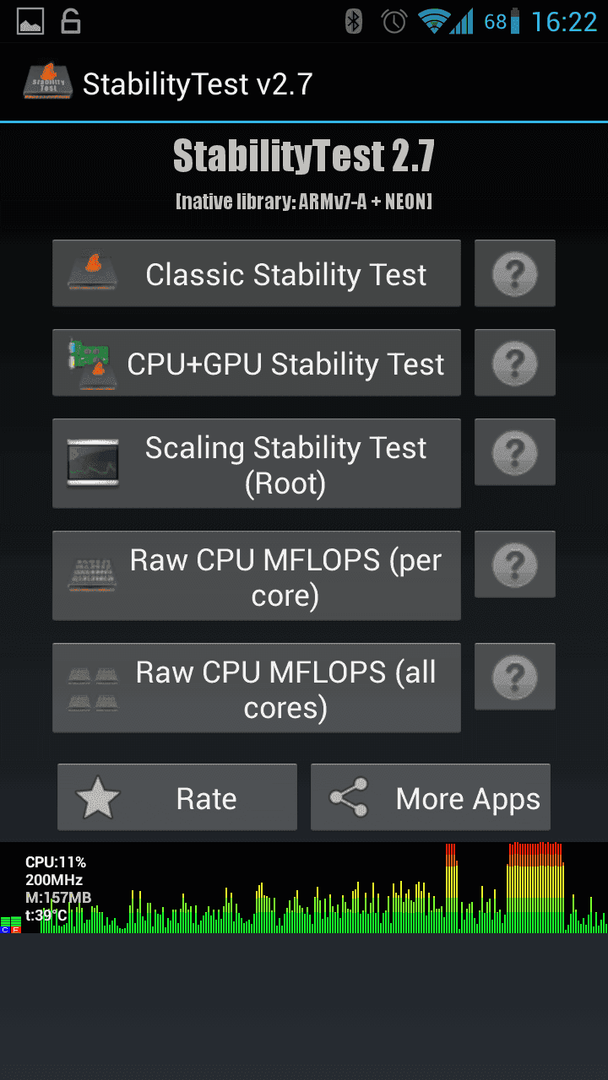Open help for Raw CPU MFLOPS per core

pyautogui.click(x=514, y=564)
